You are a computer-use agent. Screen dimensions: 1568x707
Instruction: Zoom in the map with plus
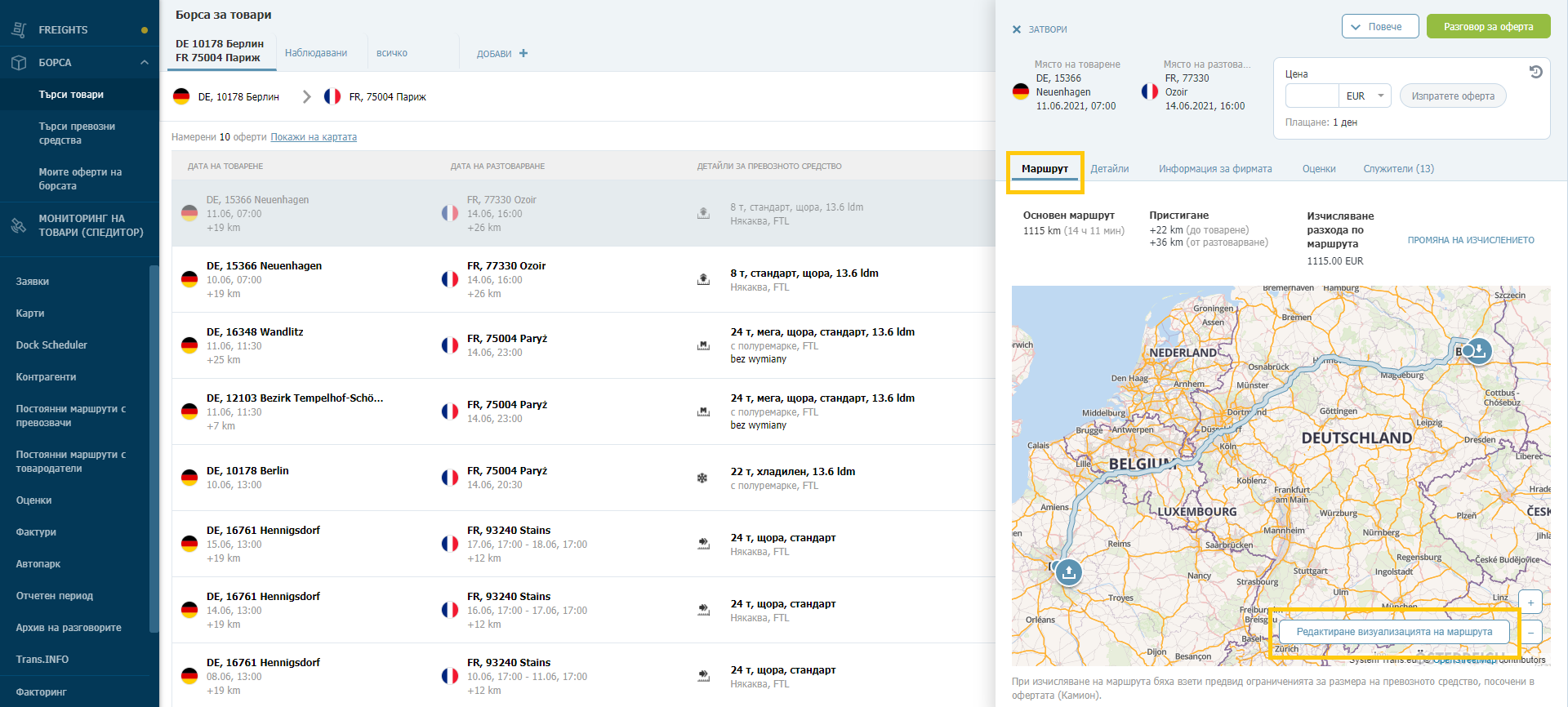pyautogui.click(x=1530, y=603)
